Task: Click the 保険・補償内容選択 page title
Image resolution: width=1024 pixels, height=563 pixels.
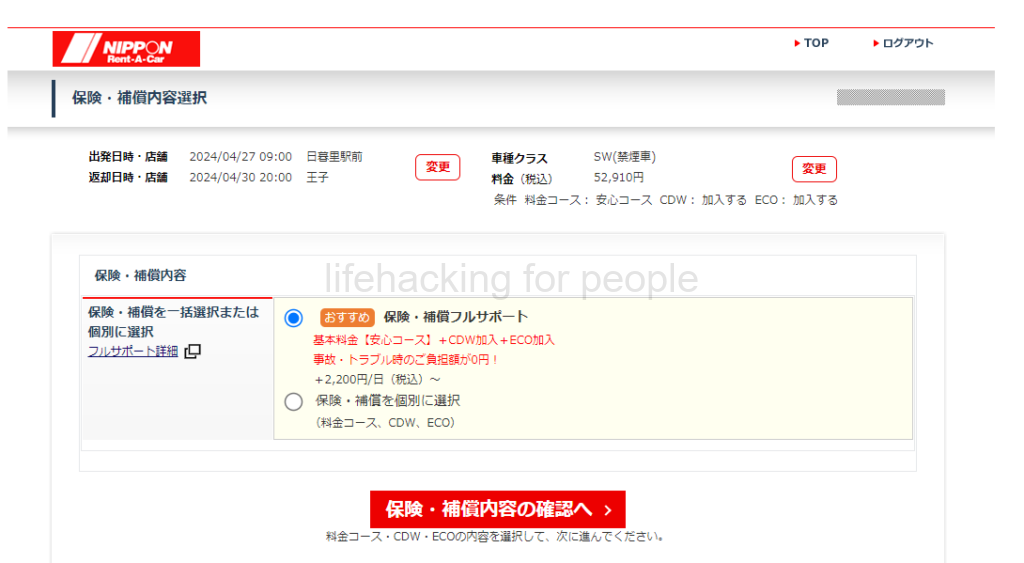Action: 139,98
